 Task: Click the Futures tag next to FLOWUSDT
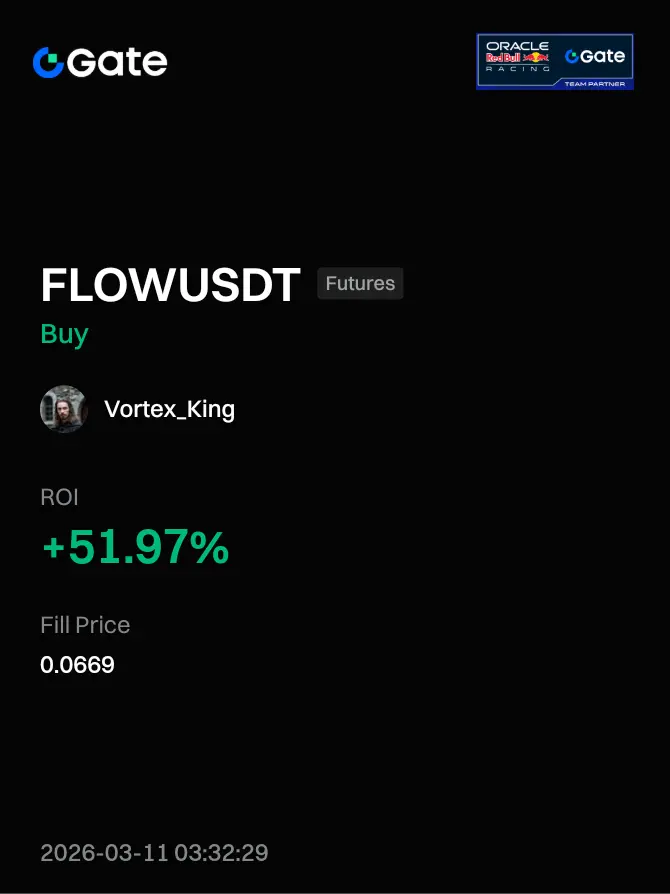pyautogui.click(x=360, y=283)
